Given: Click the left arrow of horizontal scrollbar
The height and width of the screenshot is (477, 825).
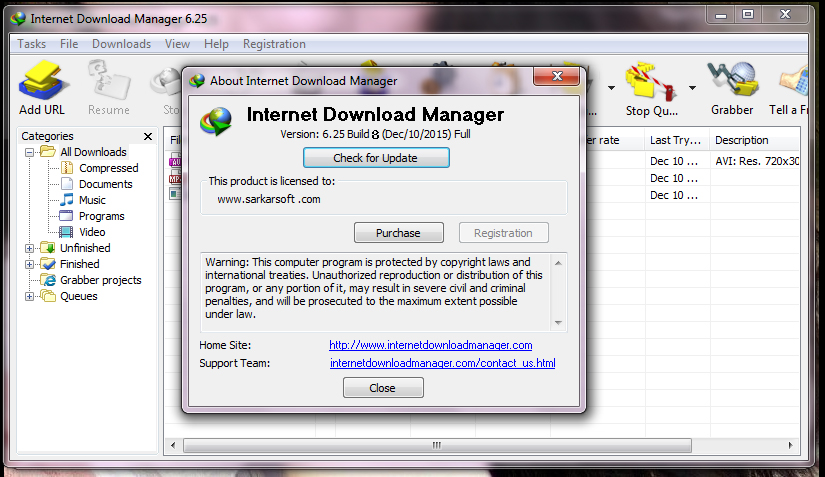Looking at the screenshot, I should click(x=173, y=445).
